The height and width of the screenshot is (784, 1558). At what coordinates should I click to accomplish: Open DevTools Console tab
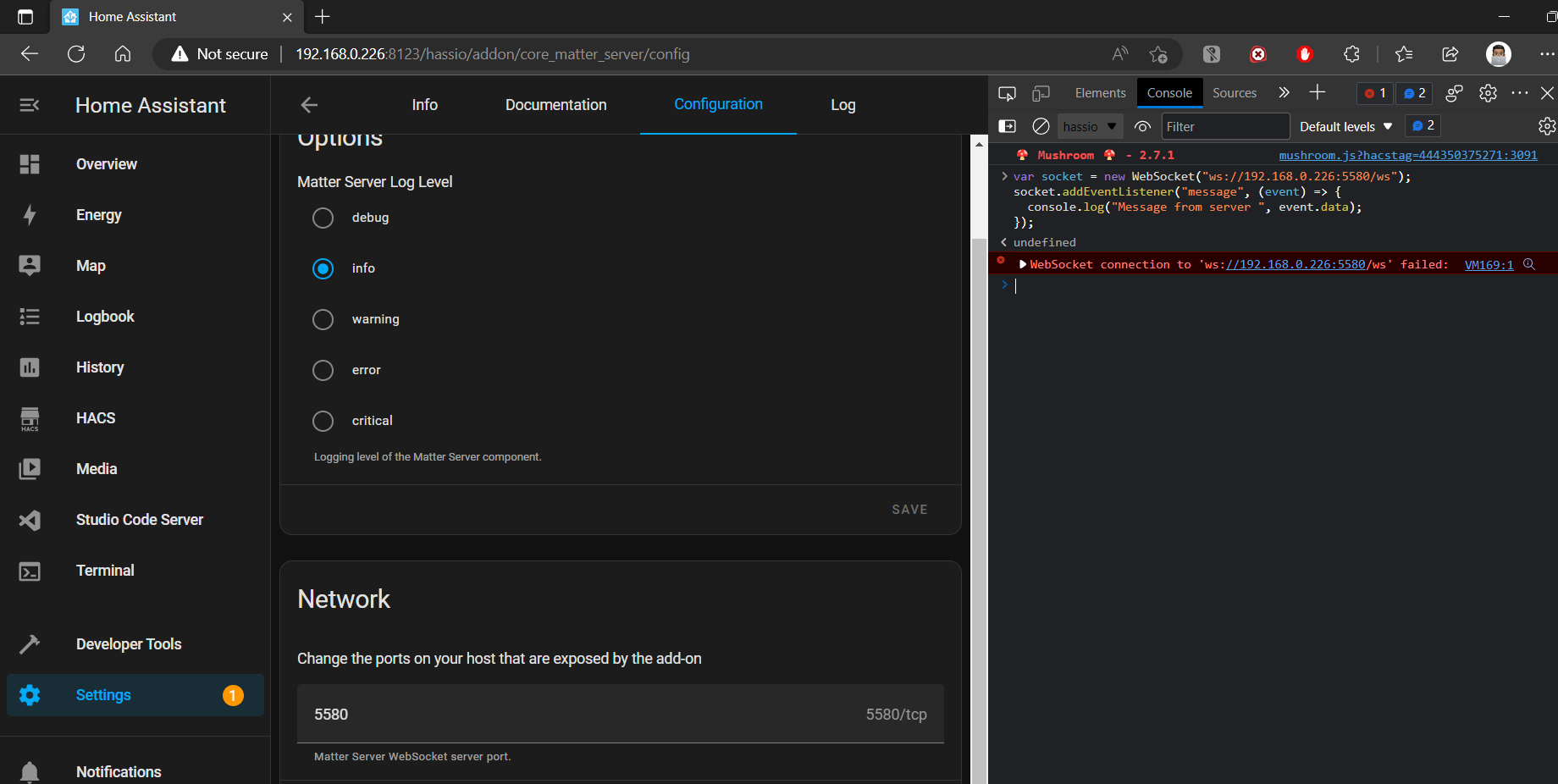pyautogui.click(x=1169, y=93)
